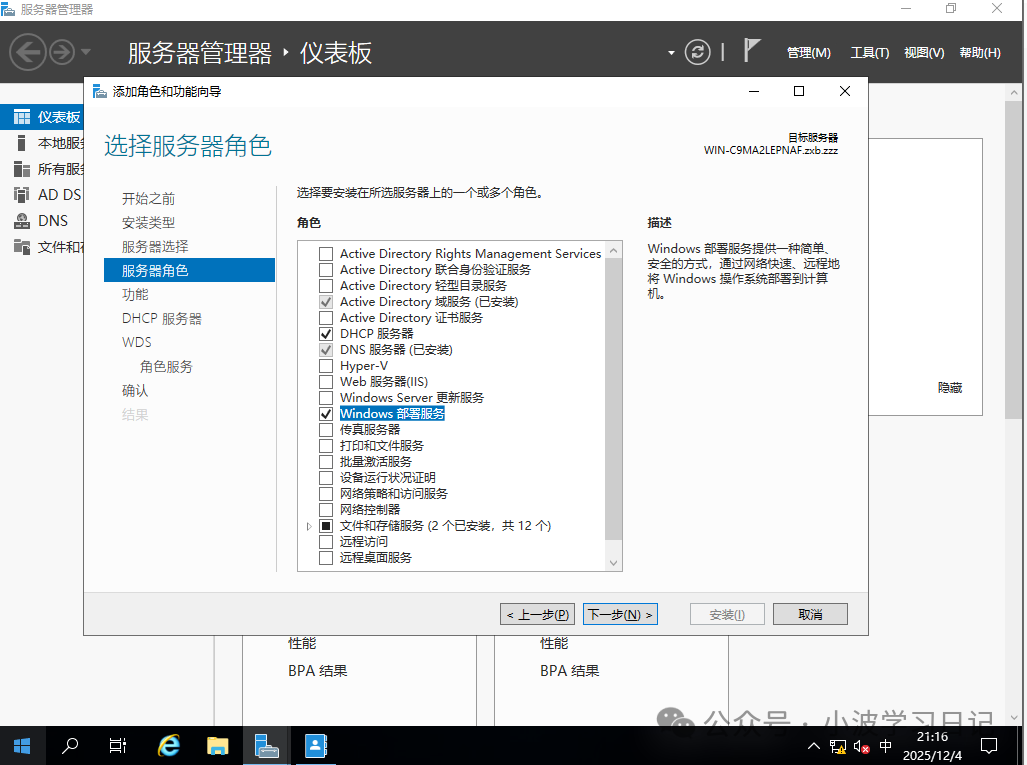Click the 下一步(N) button
Image resolution: width=1027 pixels, height=765 pixels.
[620, 613]
